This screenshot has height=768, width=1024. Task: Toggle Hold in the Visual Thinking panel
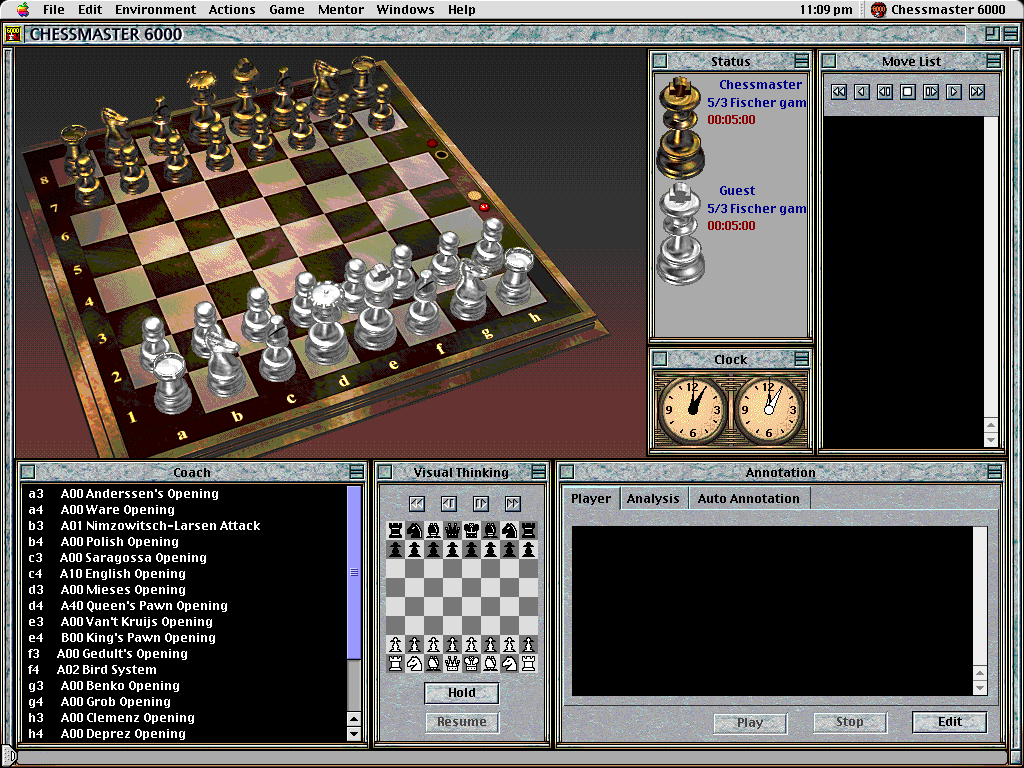[x=461, y=692]
